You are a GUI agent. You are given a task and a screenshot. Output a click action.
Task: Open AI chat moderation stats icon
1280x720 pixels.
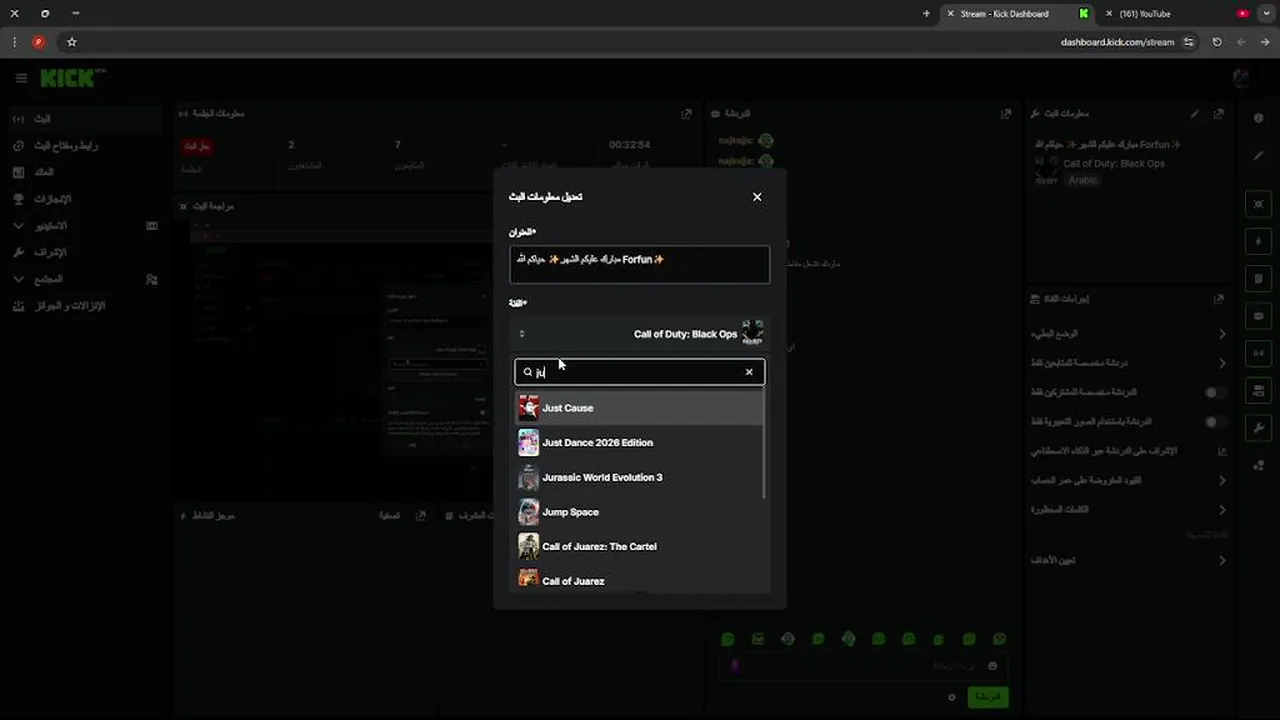click(x=1222, y=451)
